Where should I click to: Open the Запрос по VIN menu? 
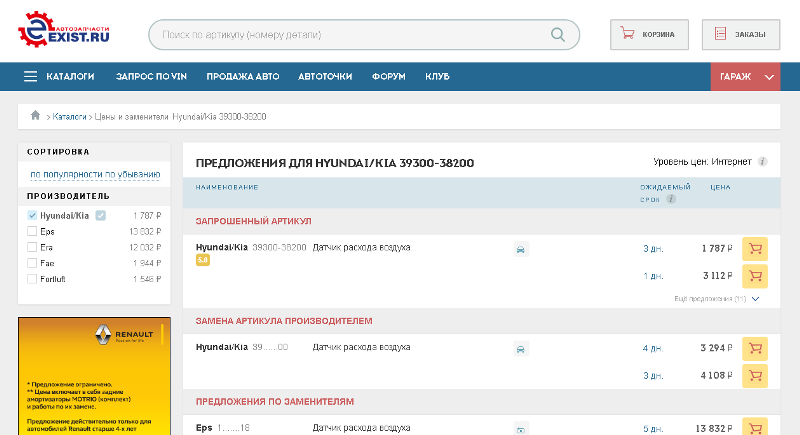point(150,76)
